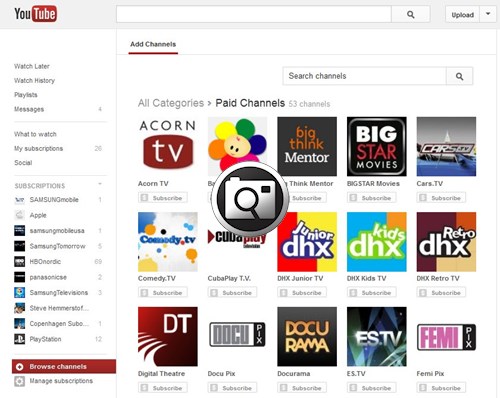Focus the Search channels field
Image resolution: width=500 pixels, height=398 pixels.
coord(364,76)
